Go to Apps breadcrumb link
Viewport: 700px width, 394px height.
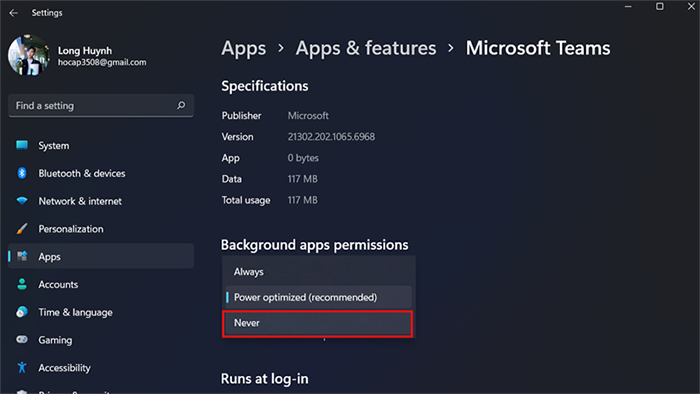(x=244, y=48)
